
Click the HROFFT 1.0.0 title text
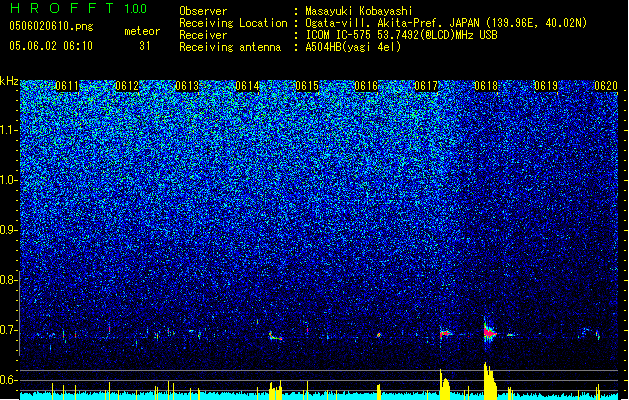point(78,8)
